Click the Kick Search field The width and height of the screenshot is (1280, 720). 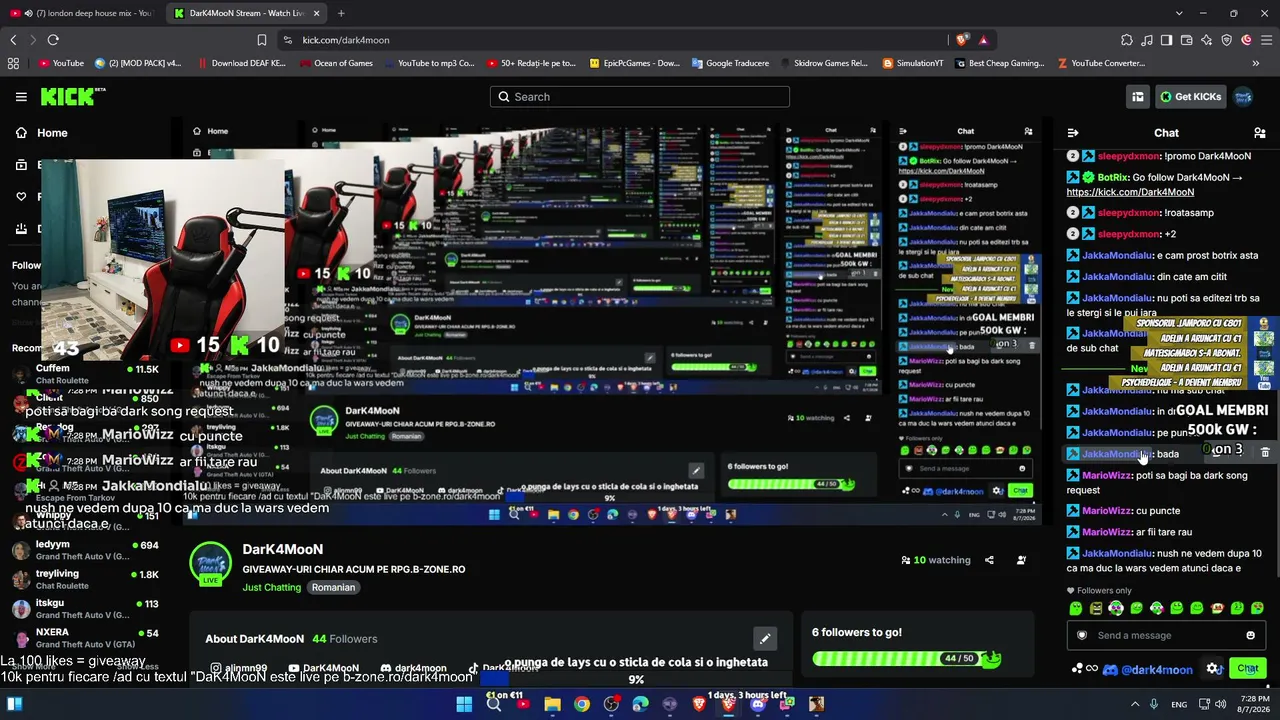(x=640, y=97)
